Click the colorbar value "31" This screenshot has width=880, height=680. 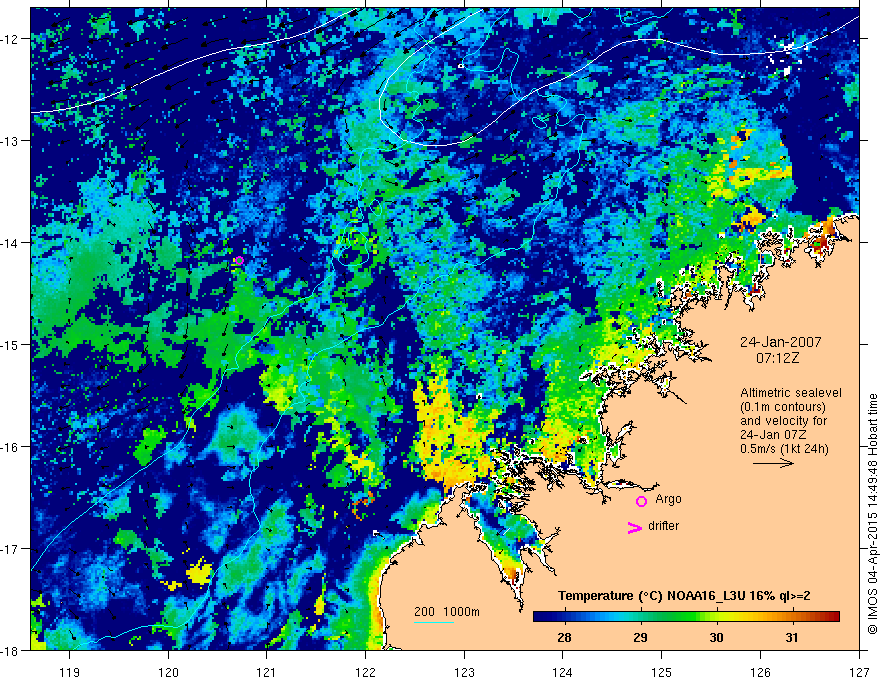(x=792, y=637)
